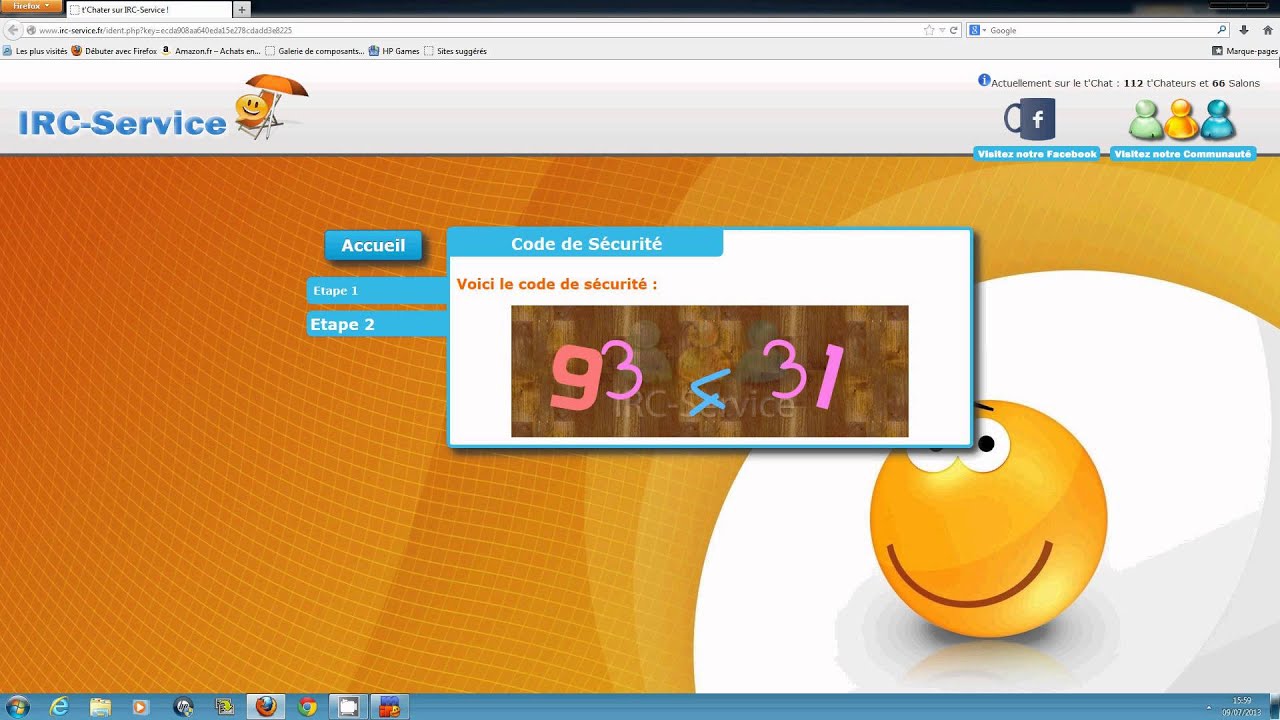Open the Amazon.fr bookmark
The image size is (1280, 720).
click(x=211, y=51)
